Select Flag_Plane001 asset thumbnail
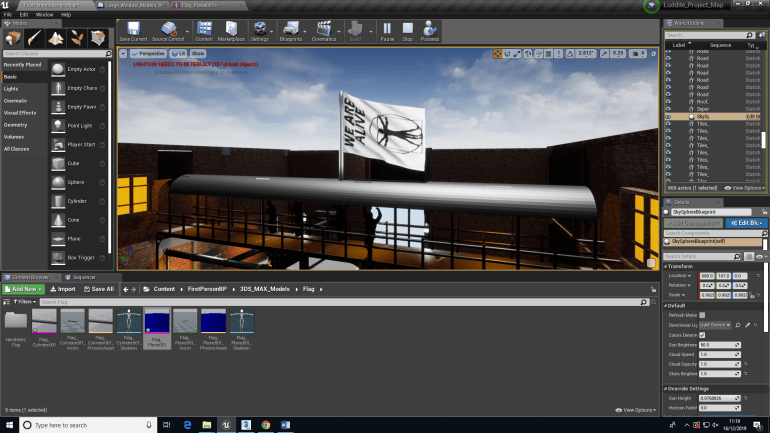This screenshot has height=433, width=770. pos(157,328)
